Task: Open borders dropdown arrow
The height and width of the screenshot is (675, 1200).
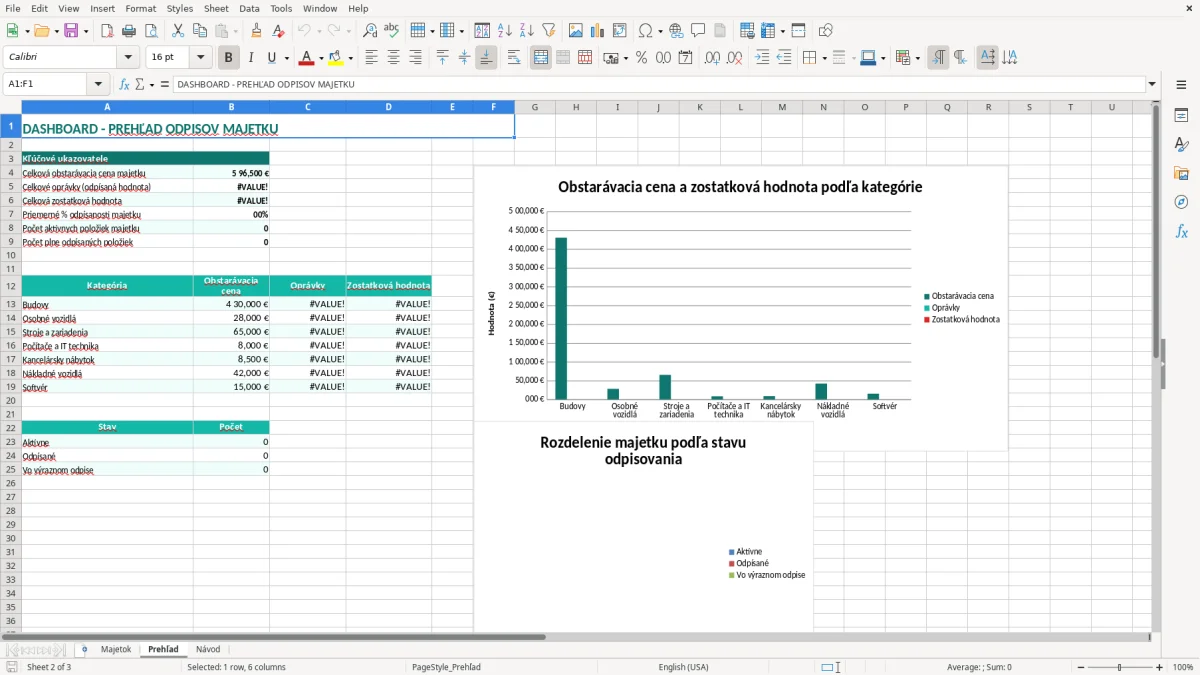Action: pyautogui.click(x=825, y=58)
